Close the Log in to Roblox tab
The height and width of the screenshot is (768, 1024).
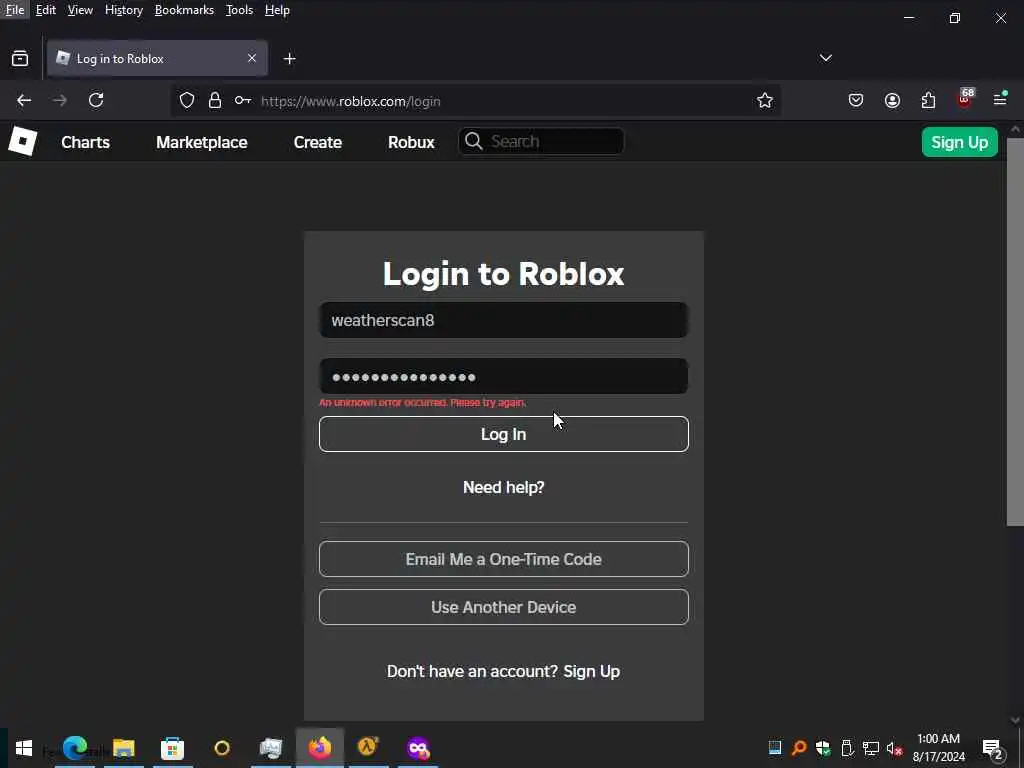pos(252,58)
